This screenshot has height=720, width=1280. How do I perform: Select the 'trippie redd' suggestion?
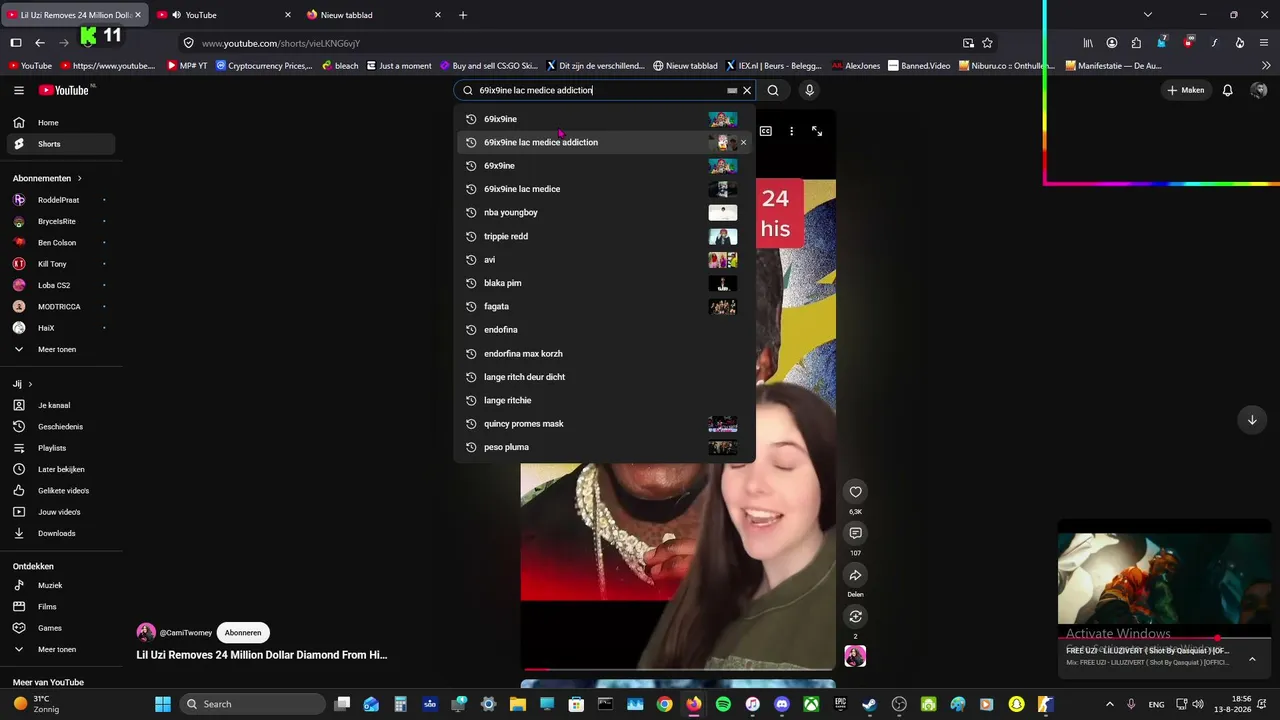pos(604,236)
